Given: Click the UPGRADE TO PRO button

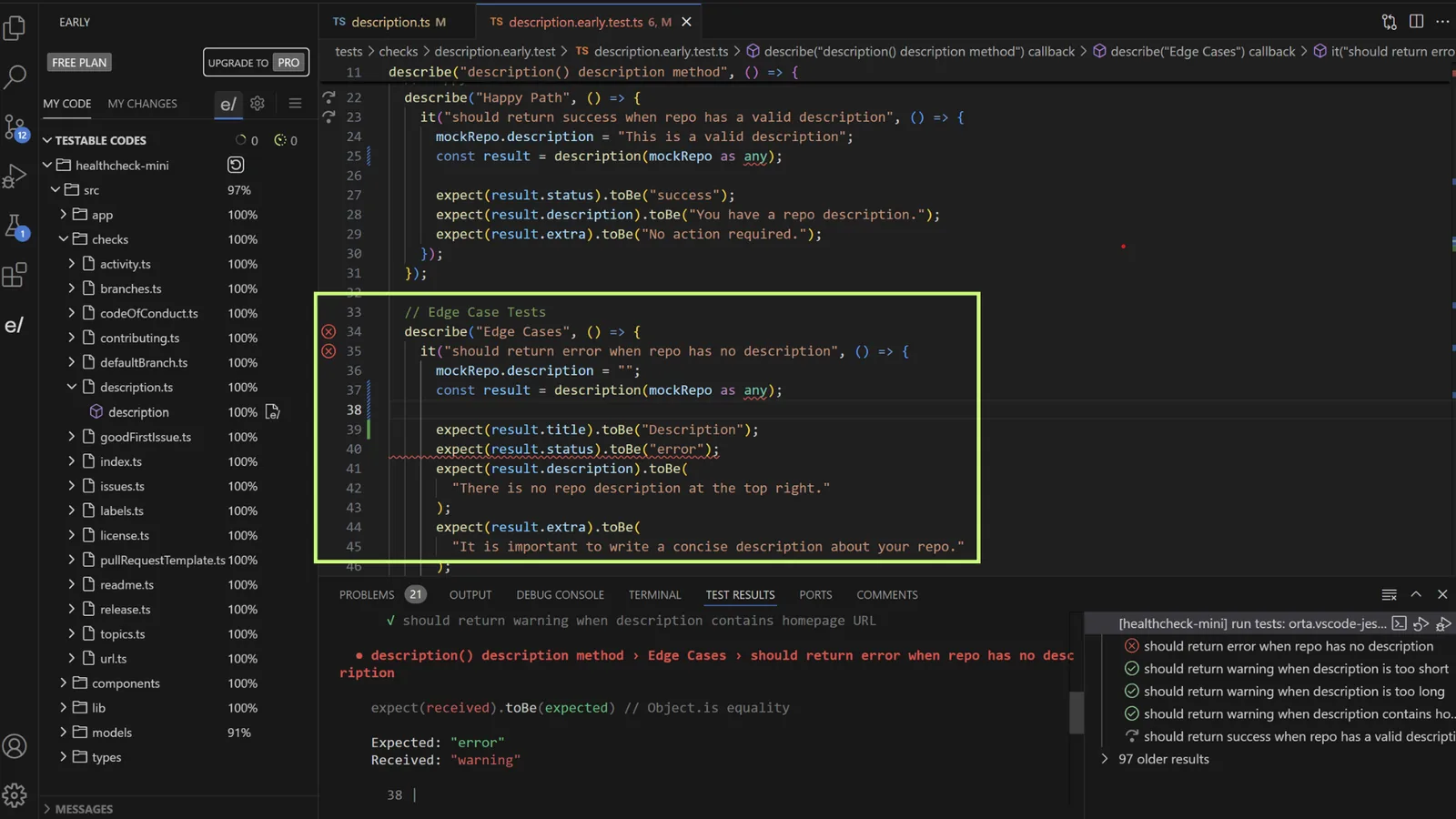Looking at the screenshot, I should point(256,62).
